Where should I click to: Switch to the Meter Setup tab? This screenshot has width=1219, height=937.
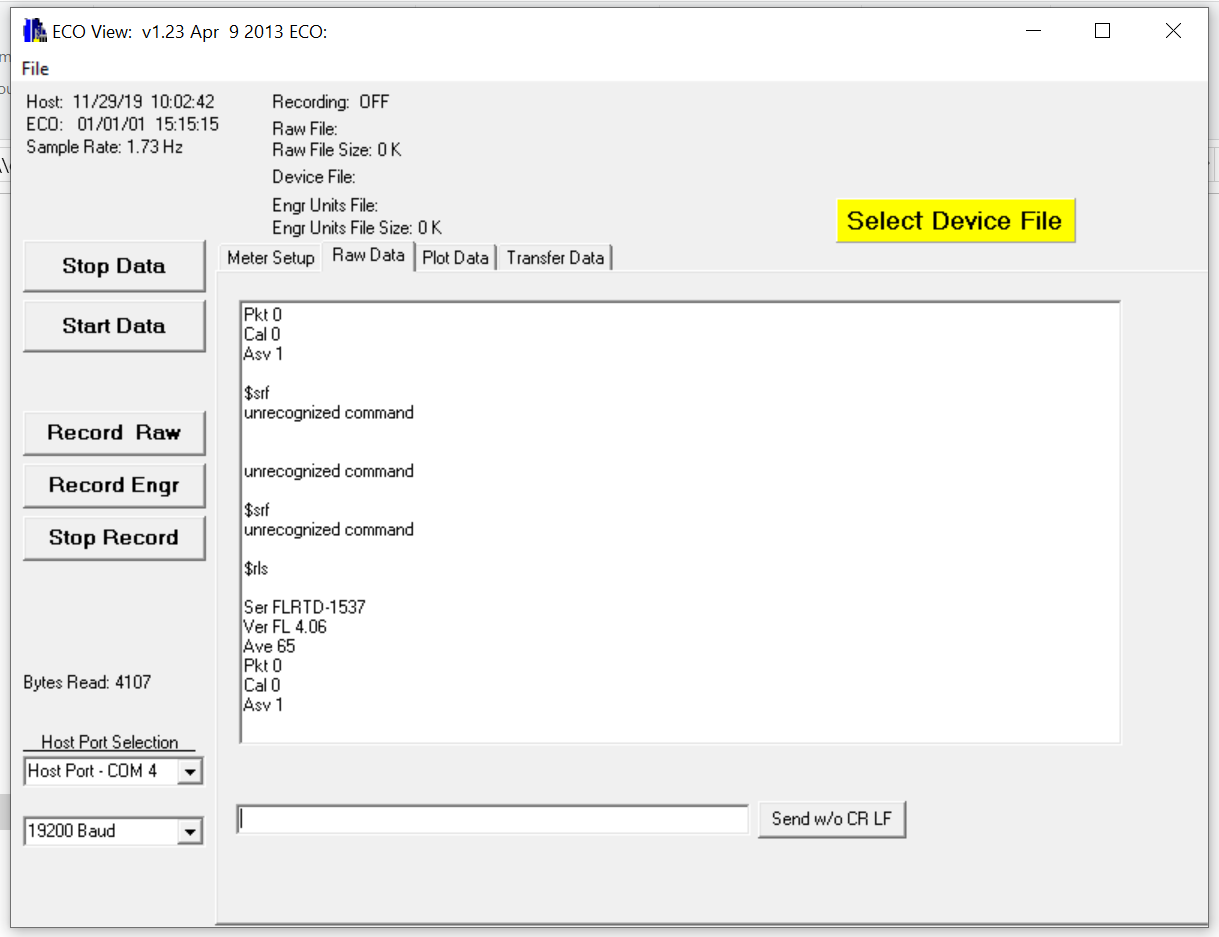(x=270, y=258)
